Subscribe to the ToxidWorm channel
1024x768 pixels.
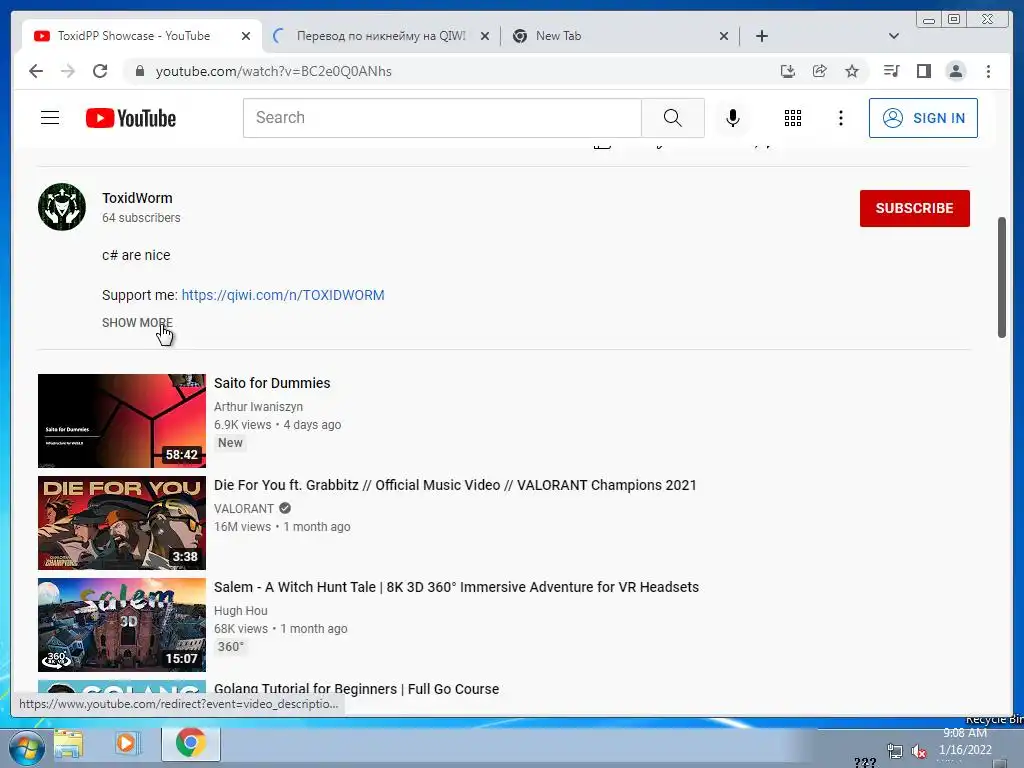(914, 208)
